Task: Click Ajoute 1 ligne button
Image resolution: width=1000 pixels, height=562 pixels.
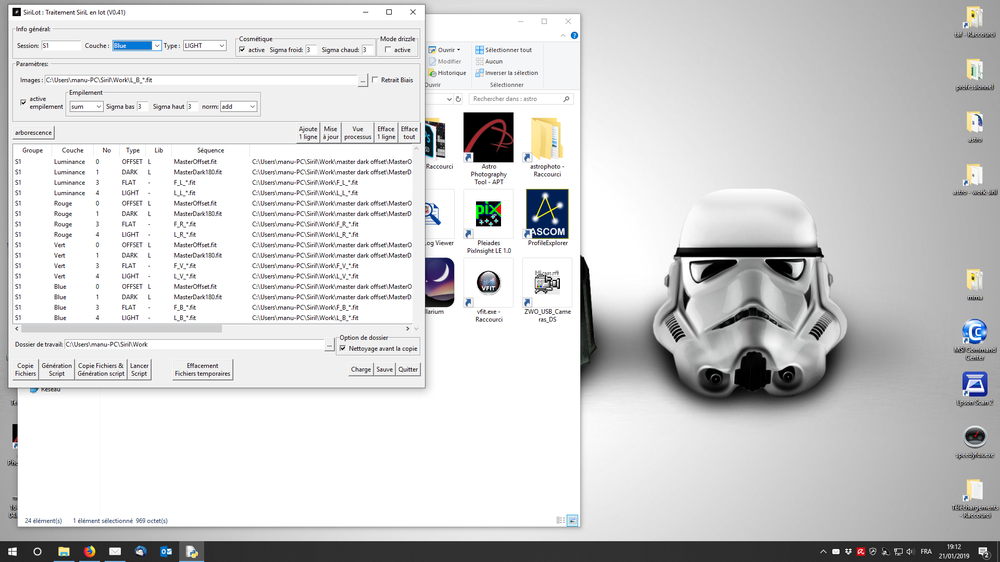Action: coord(308,133)
